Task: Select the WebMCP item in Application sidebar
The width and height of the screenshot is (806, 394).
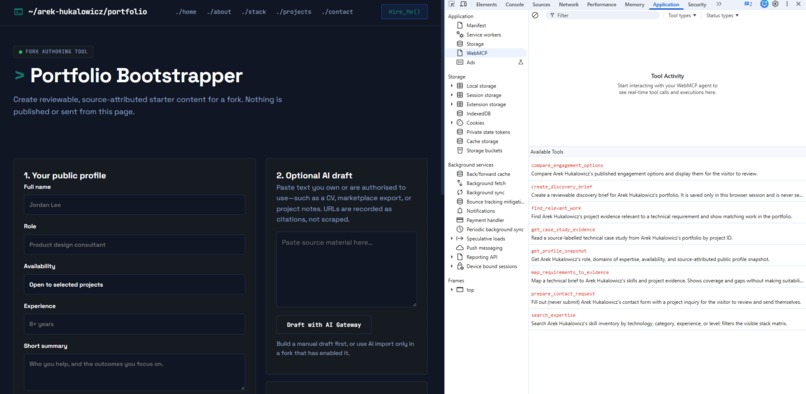Action: (x=486, y=53)
